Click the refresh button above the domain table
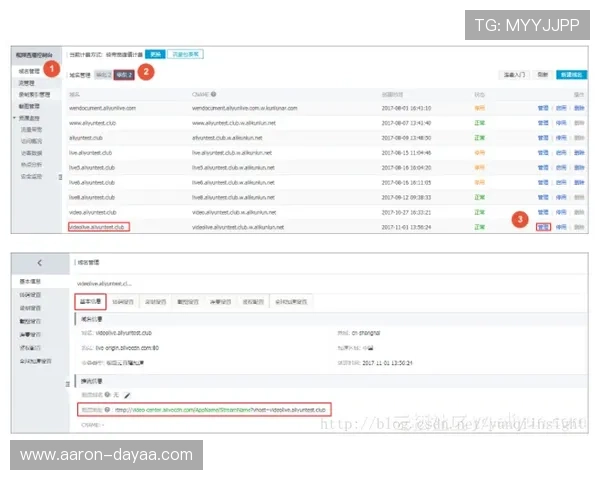Screen dimensions: 600x480 (543, 75)
